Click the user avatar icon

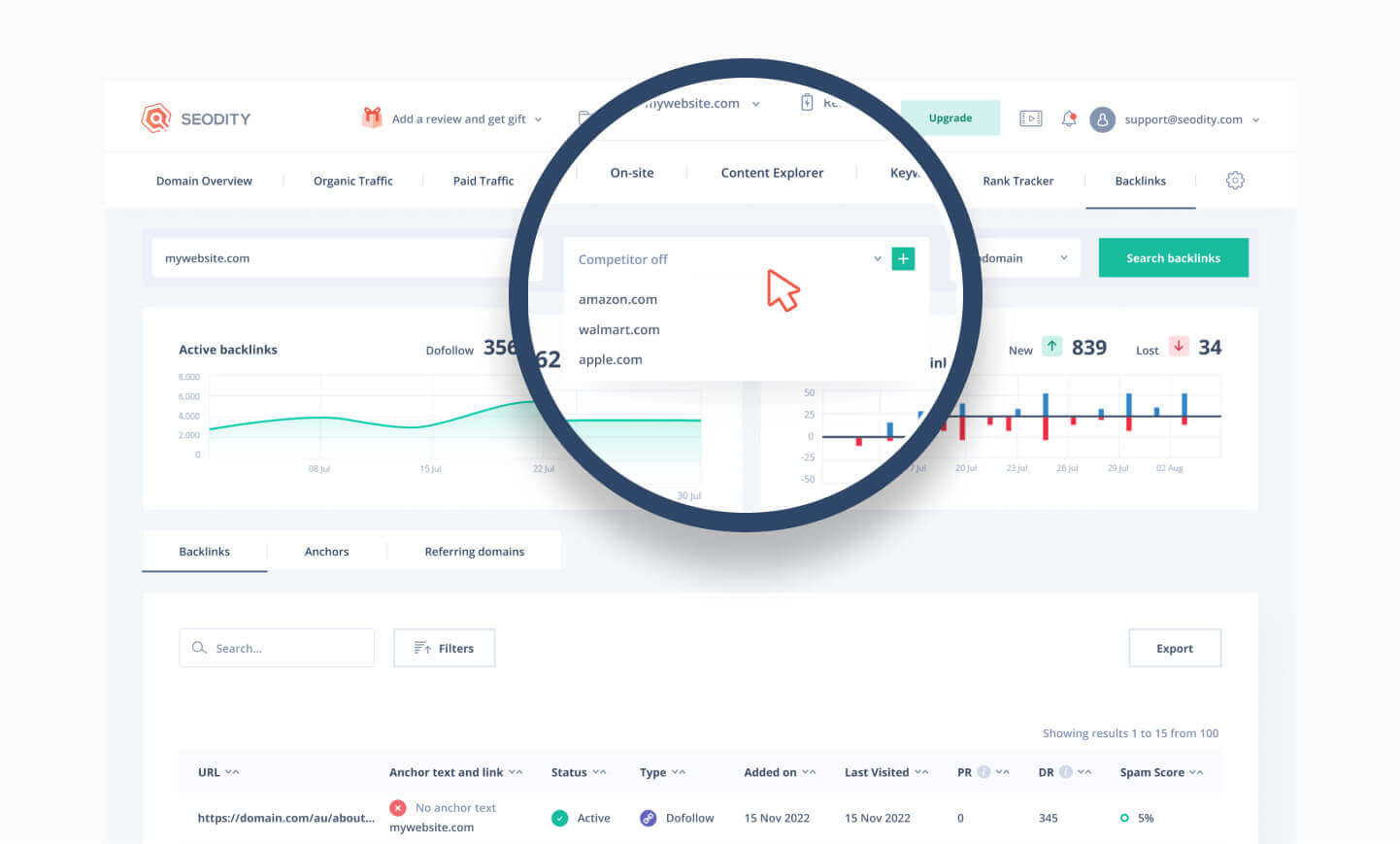click(1102, 119)
